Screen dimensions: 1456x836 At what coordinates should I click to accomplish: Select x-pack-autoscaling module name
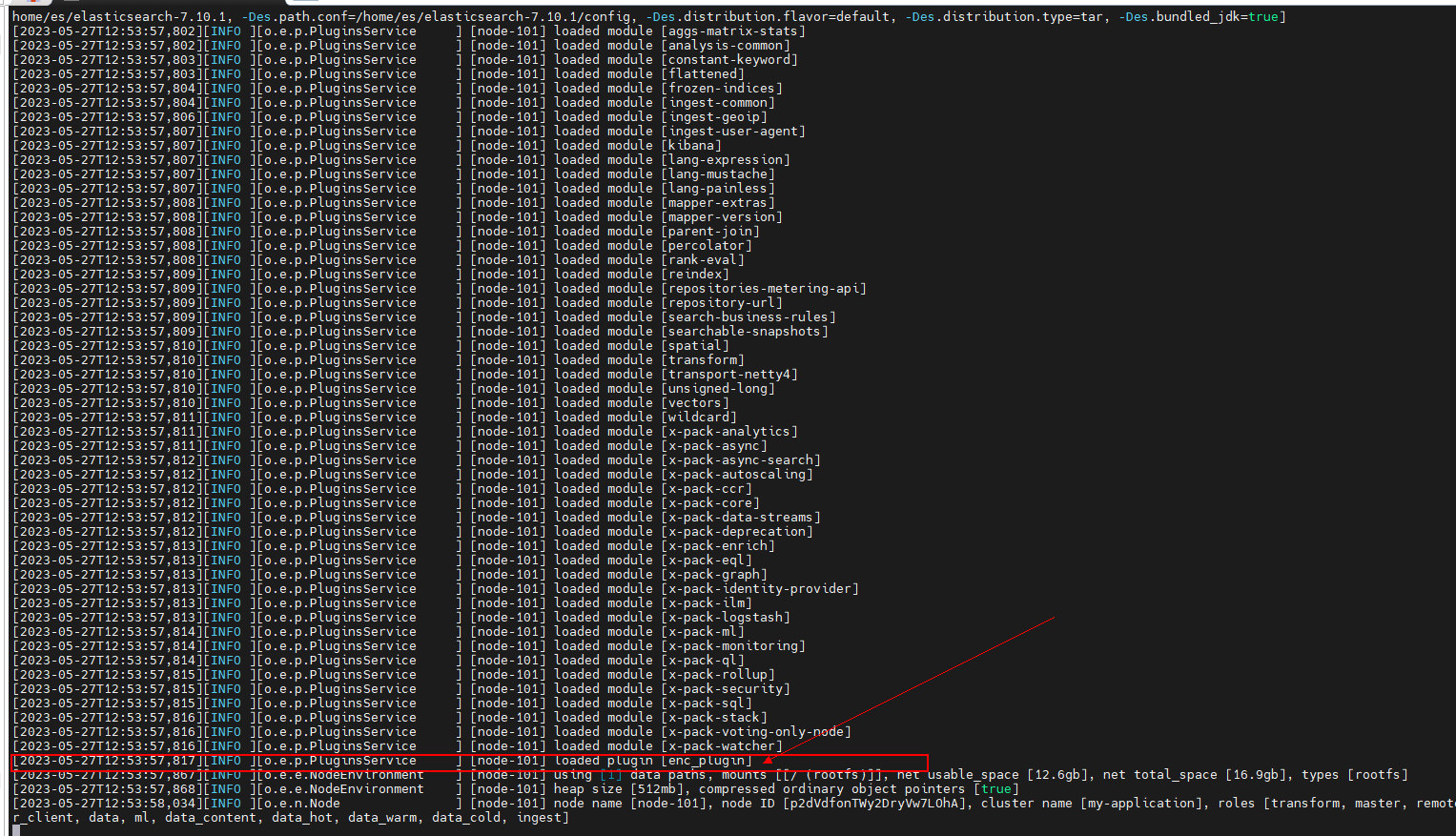737,475
